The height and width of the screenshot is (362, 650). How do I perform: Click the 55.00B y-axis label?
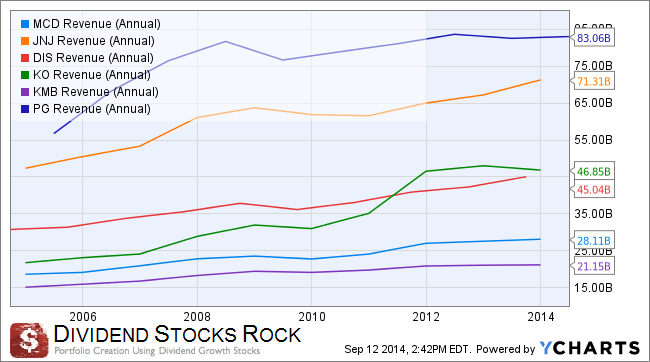pos(593,140)
